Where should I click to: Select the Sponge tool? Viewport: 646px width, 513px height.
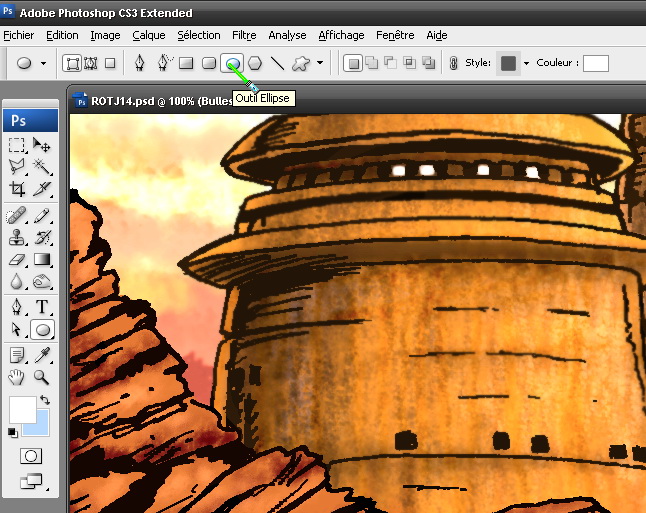pos(42,282)
